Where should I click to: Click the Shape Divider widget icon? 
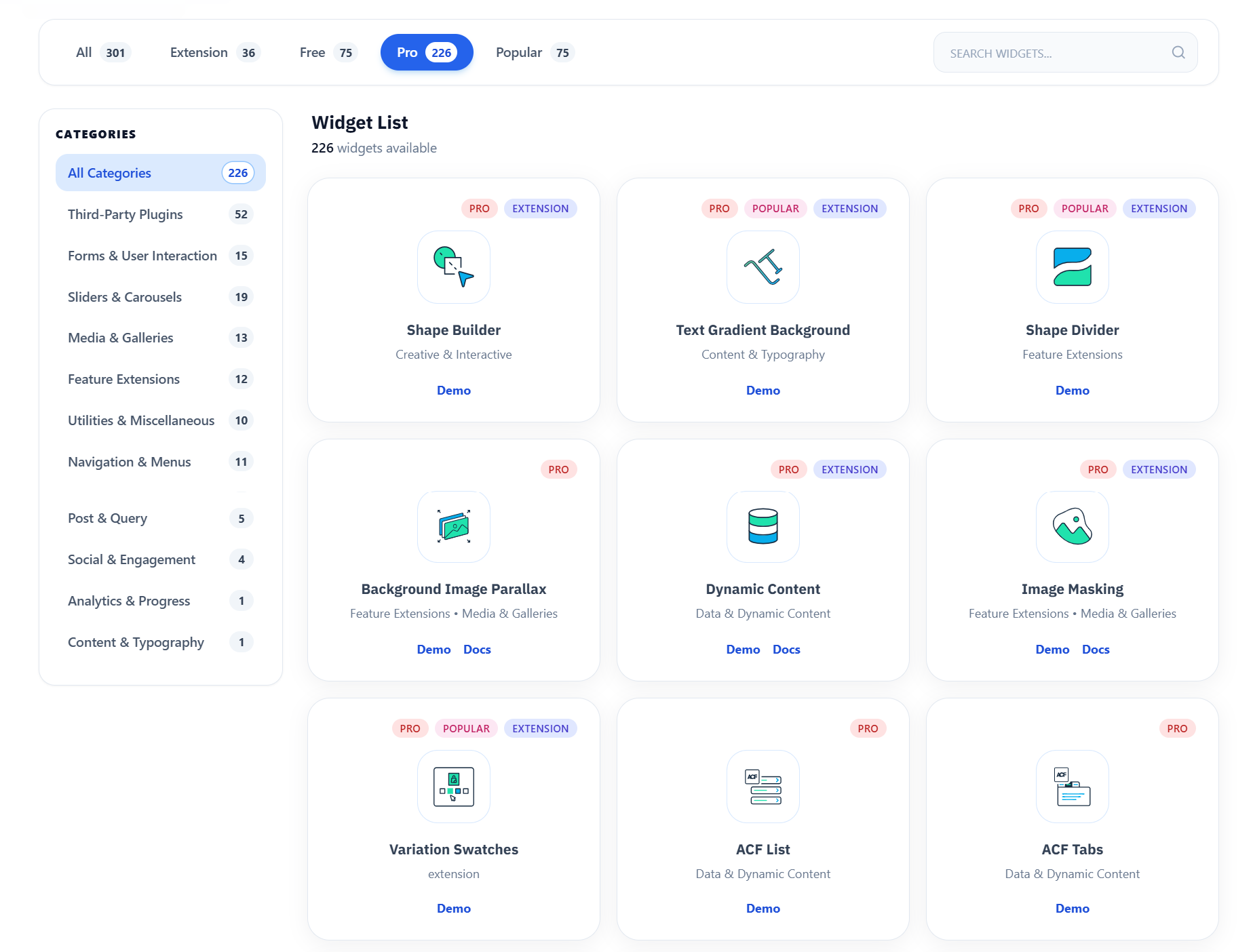[1073, 267]
